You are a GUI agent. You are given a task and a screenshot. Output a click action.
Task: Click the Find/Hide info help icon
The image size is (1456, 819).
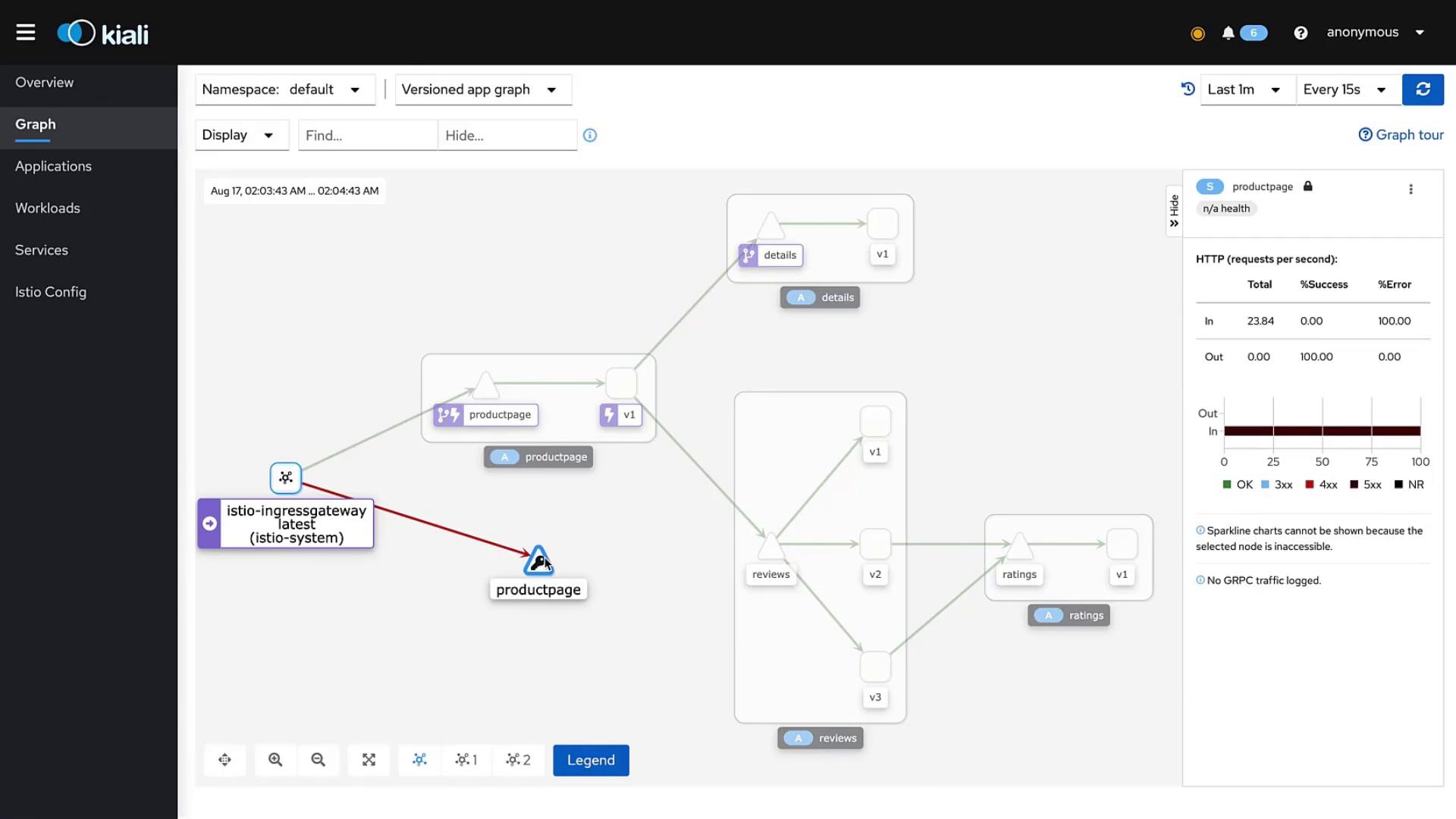590,135
